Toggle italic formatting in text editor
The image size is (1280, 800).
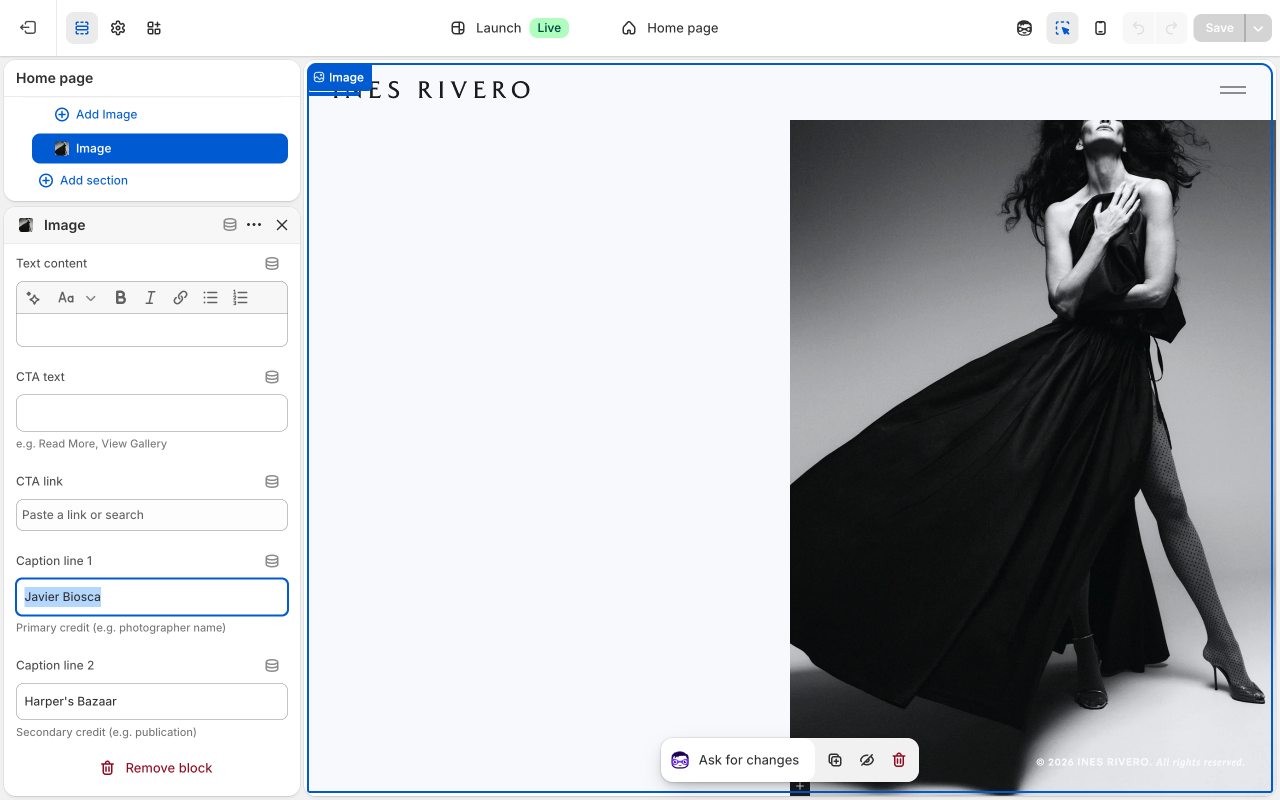pyautogui.click(x=150, y=297)
